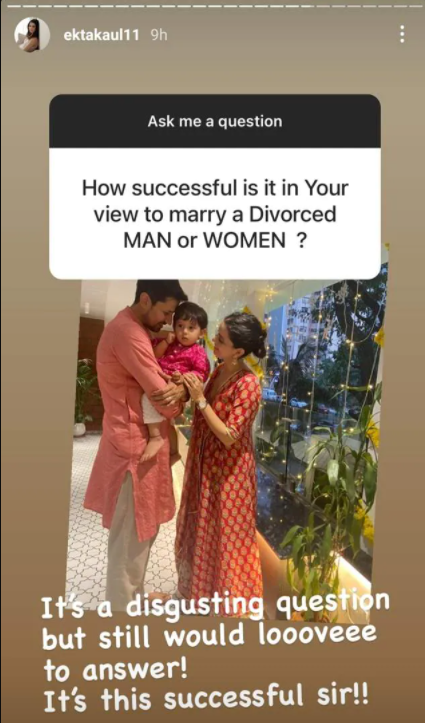Select the divorced man or women question box
The height and width of the screenshot is (723, 425).
215,213
